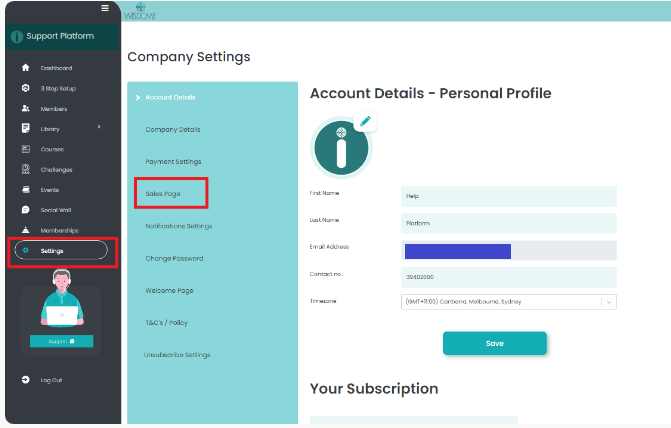This screenshot has height=428, width=671.
Task: Expand the Account Details section chevron
Action: click(x=138, y=97)
